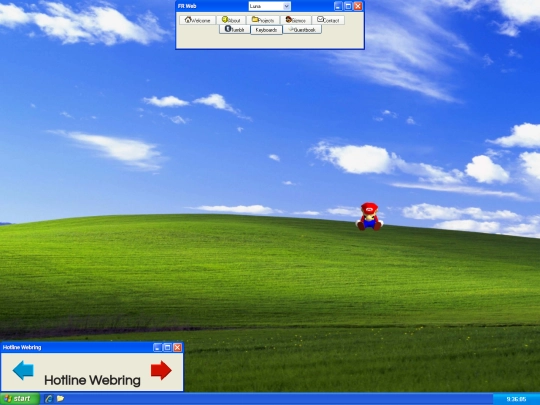This screenshot has width=540, height=405.
Task: Click the taskbar clock
Action: click(517, 399)
